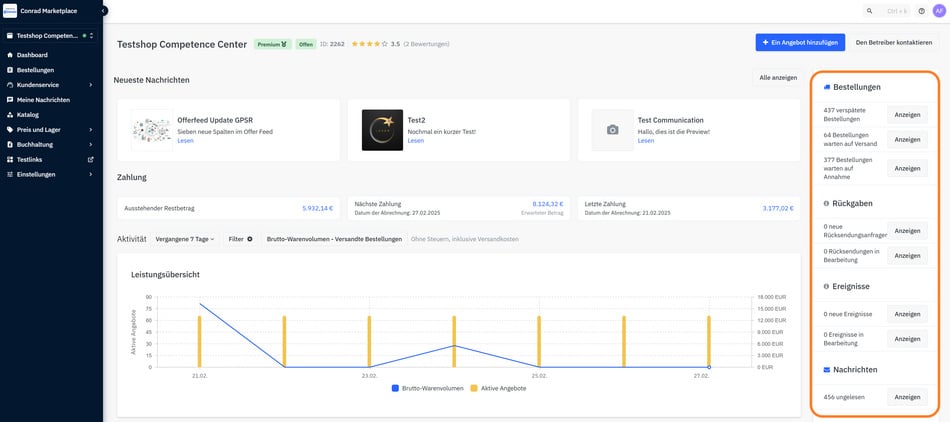This screenshot has width=950, height=422.
Task: Toggle the Aktive Angebote yellow legend swatch
Action: tap(474, 388)
